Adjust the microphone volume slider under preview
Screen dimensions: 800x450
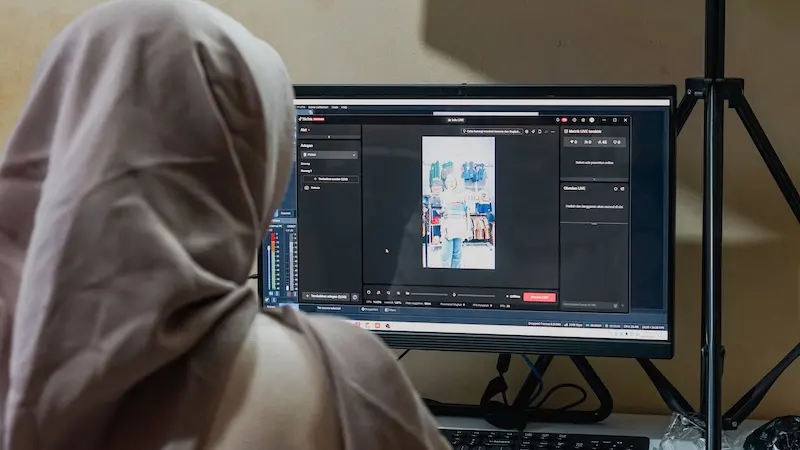476,295
